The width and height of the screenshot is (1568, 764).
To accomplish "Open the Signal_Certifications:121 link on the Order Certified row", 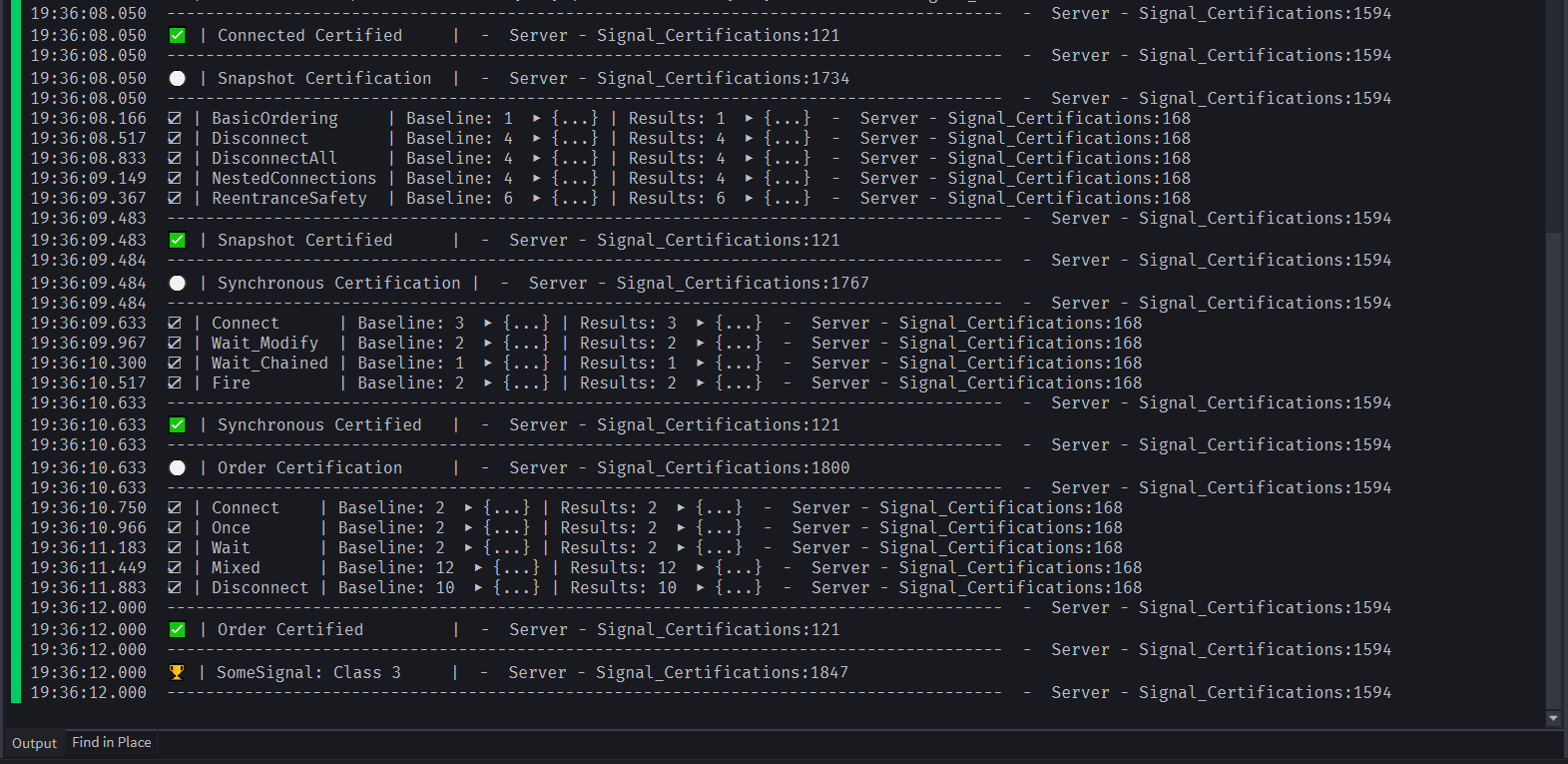I will (719, 629).
